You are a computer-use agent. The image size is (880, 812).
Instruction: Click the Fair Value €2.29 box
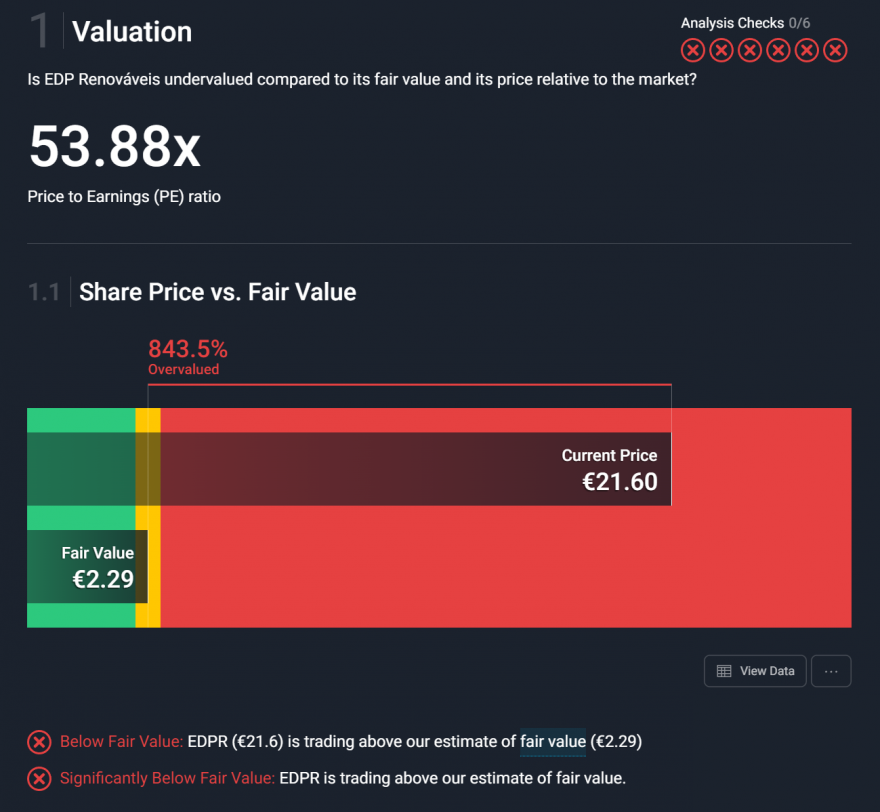(87, 567)
